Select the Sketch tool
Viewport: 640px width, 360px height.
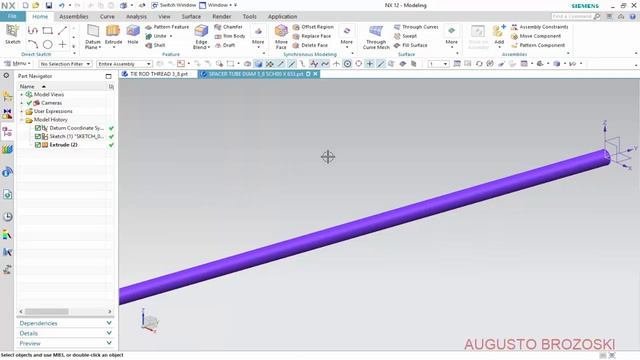(x=12, y=34)
